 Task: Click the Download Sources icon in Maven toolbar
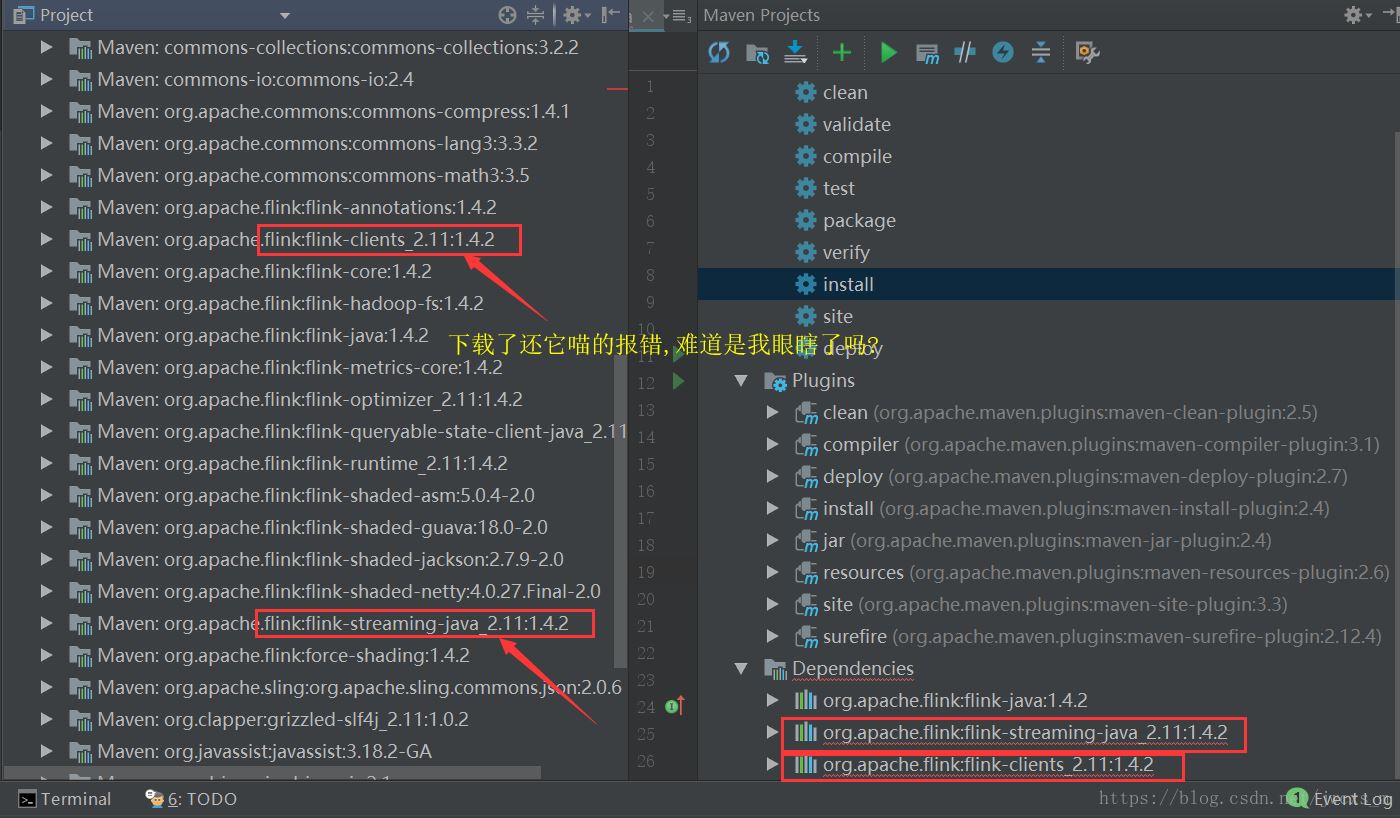[796, 52]
